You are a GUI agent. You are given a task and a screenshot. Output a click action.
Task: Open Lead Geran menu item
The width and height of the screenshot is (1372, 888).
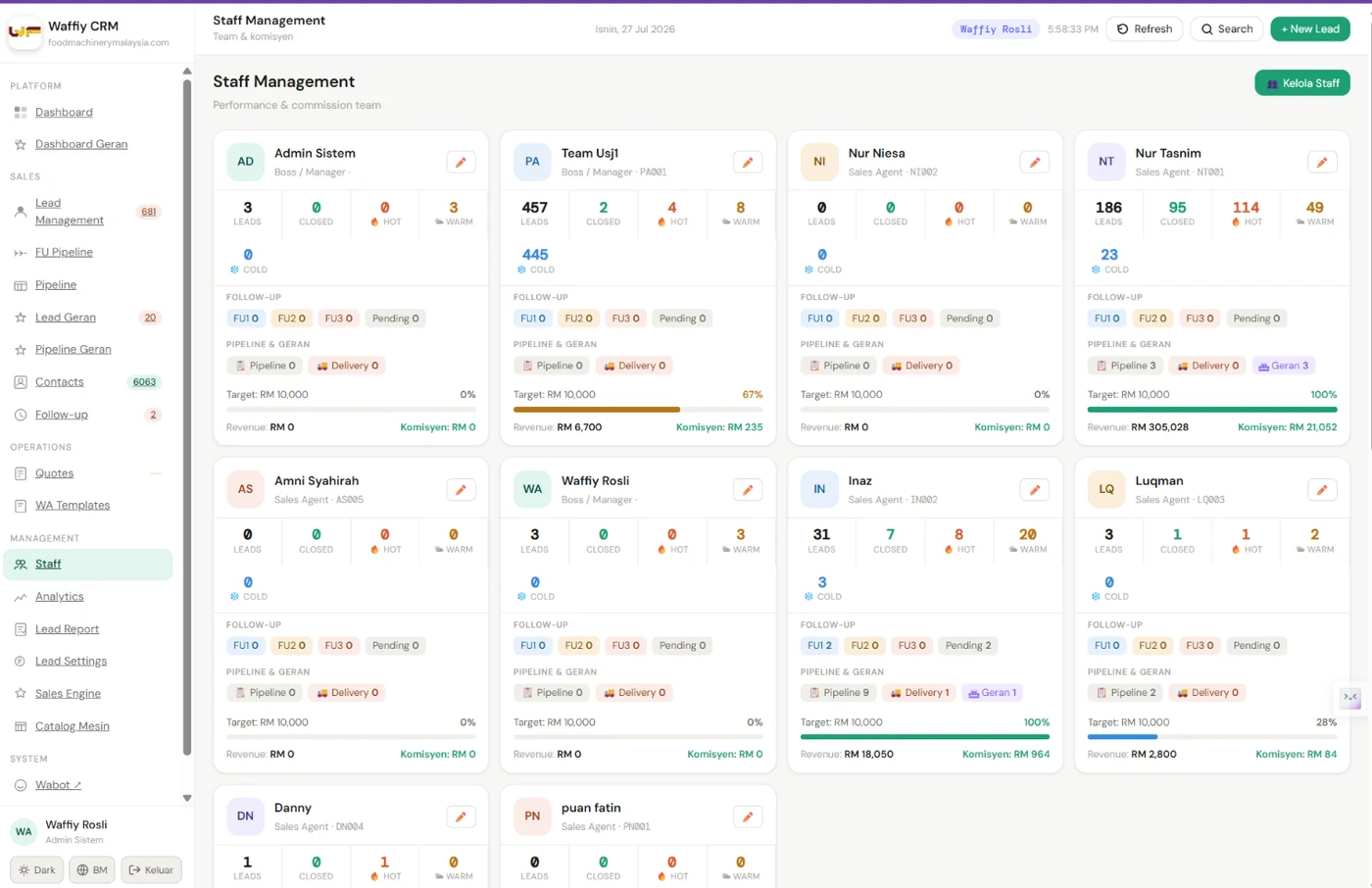tap(66, 318)
